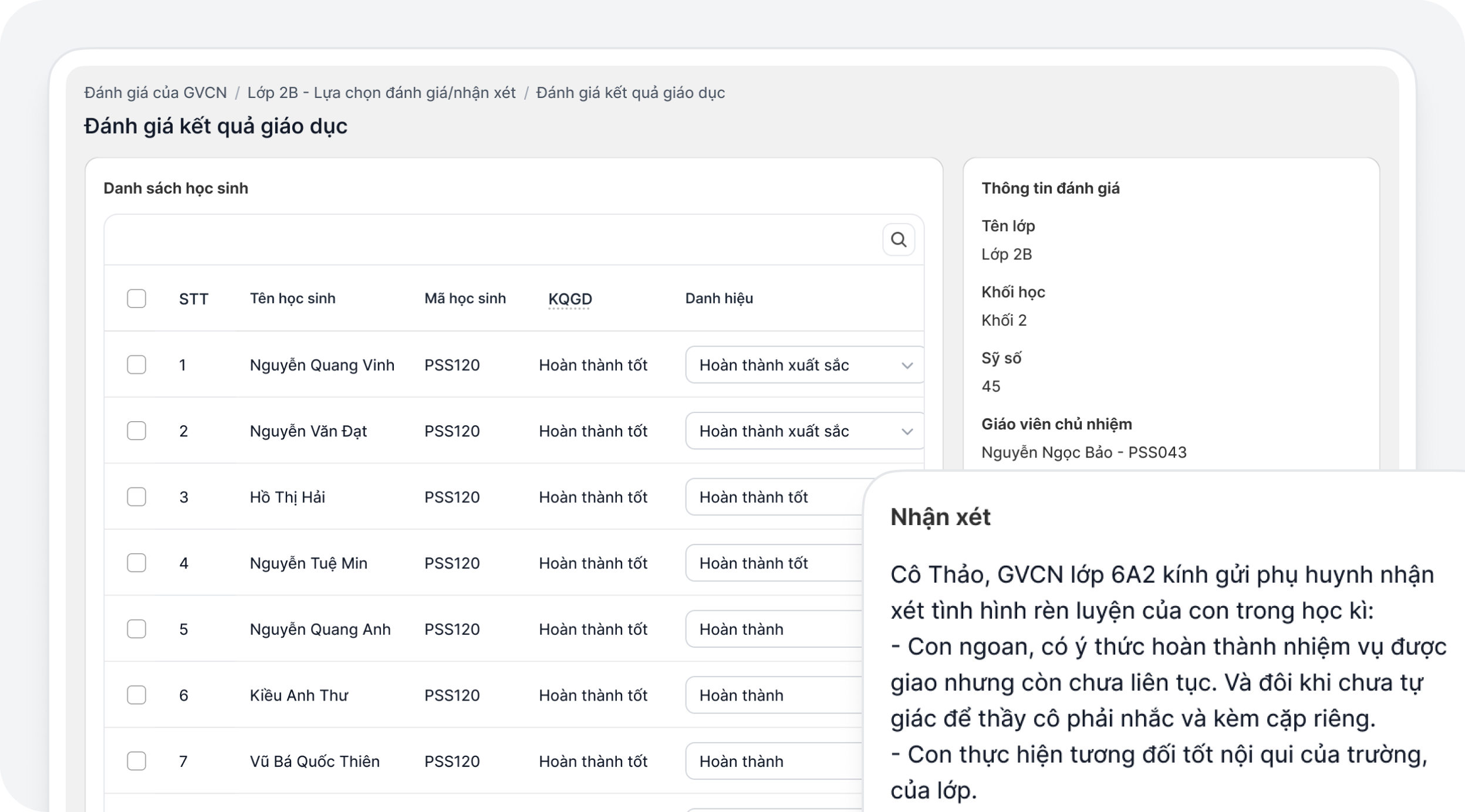Click PSS120 code in Hồ Thị Hải row
The image size is (1465, 812).
(x=452, y=497)
